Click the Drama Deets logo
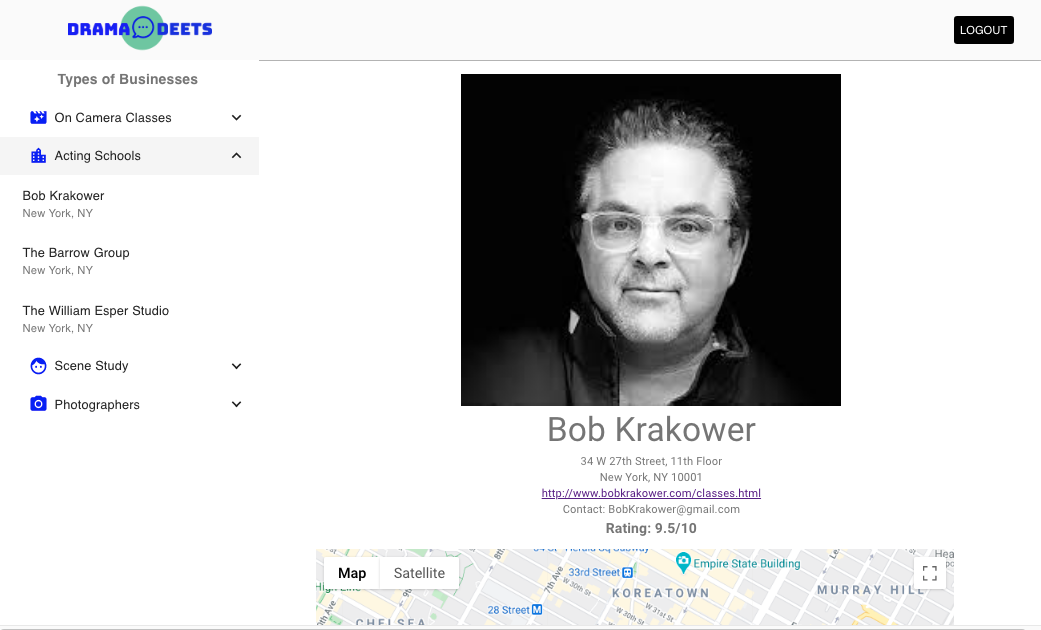The height and width of the screenshot is (630, 1041). click(x=140, y=29)
